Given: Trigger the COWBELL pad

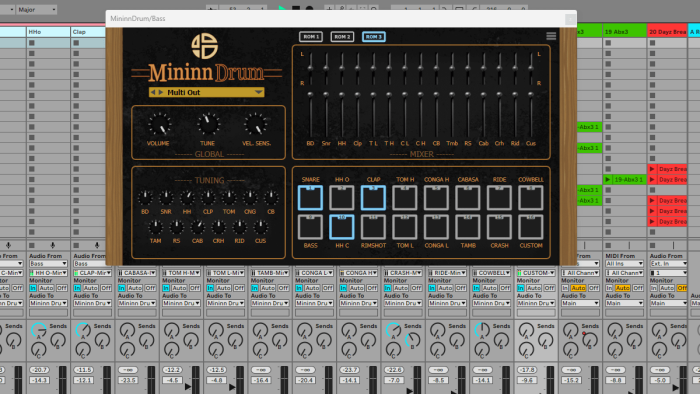Looking at the screenshot, I should (531, 198).
